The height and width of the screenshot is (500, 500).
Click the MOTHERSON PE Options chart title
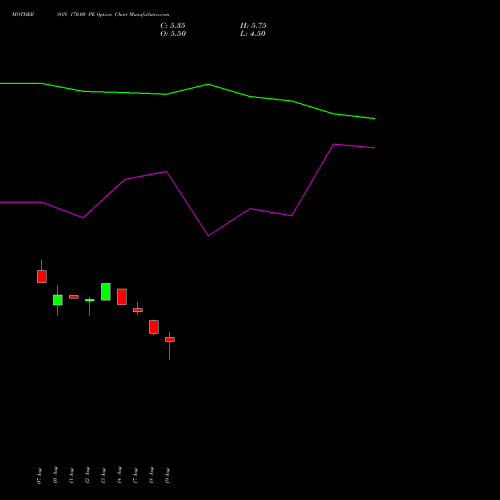(90, 15)
